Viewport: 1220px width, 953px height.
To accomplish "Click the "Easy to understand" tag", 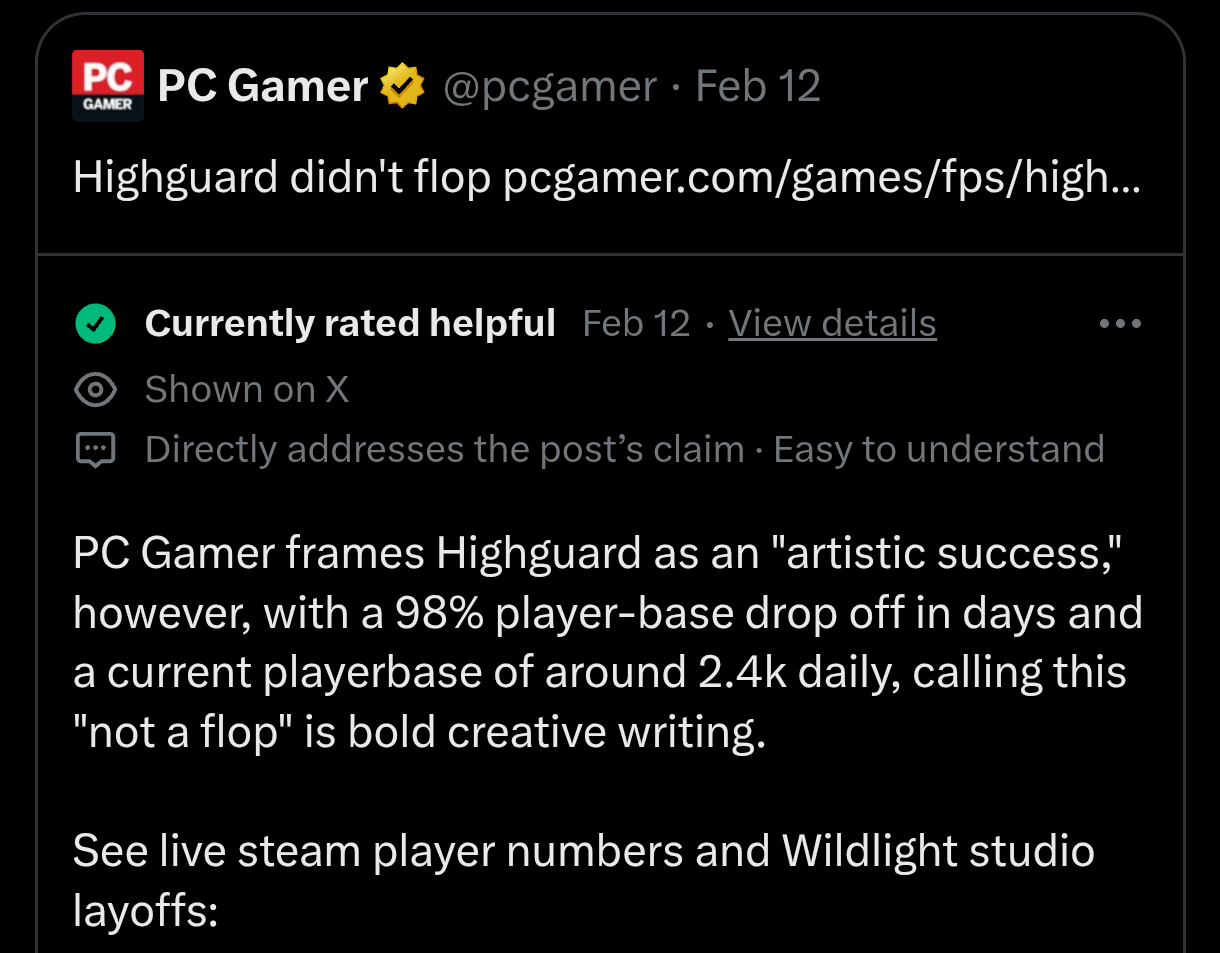I will [938, 450].
